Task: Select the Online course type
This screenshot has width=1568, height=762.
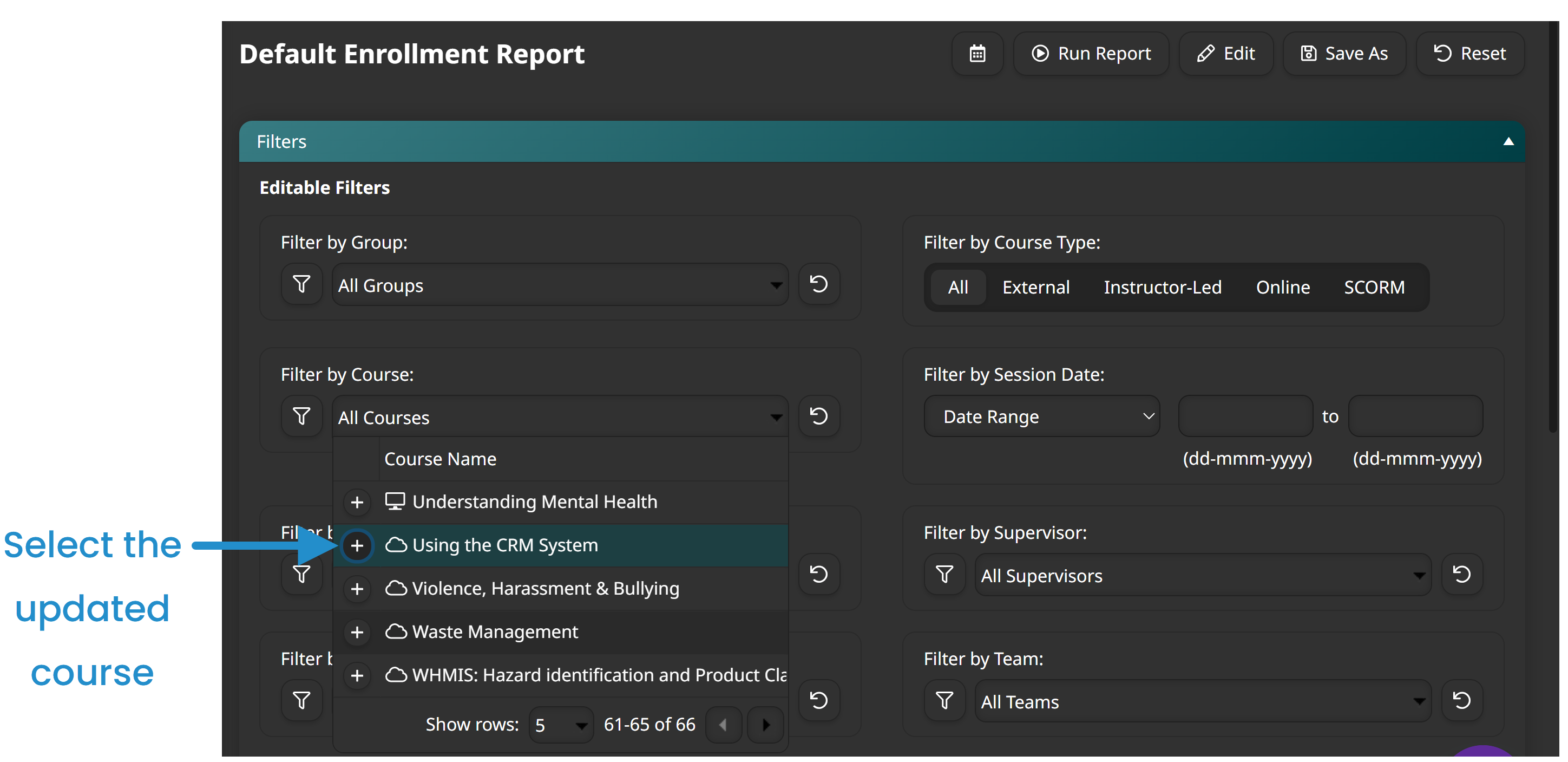Action: 1283,287
